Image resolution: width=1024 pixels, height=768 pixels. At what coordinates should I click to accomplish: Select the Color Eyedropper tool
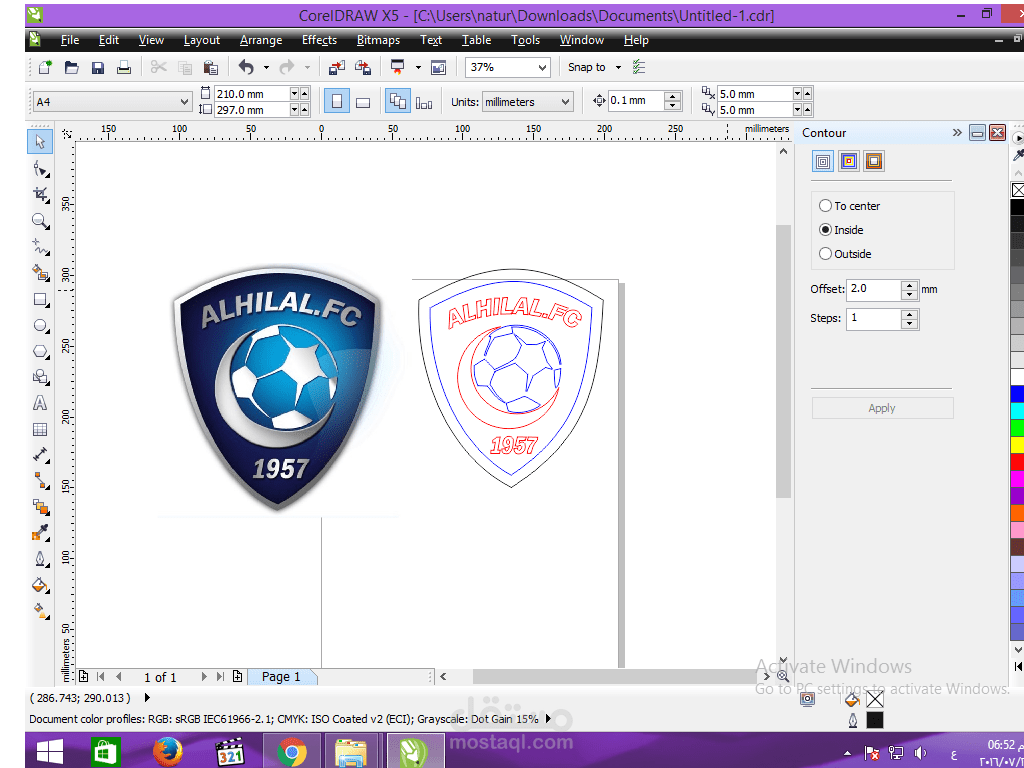40,533
